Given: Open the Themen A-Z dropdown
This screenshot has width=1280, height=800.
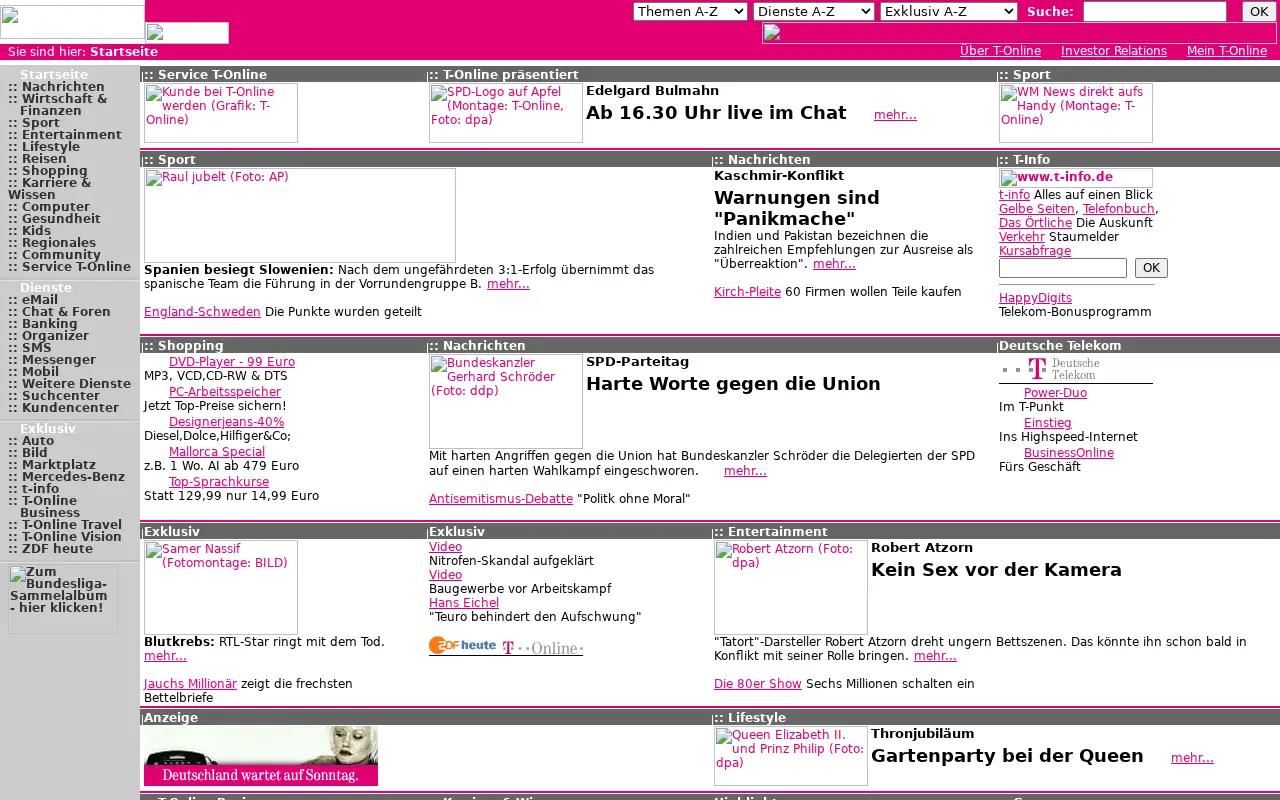Looking at the screenshot, I should 690,11.
